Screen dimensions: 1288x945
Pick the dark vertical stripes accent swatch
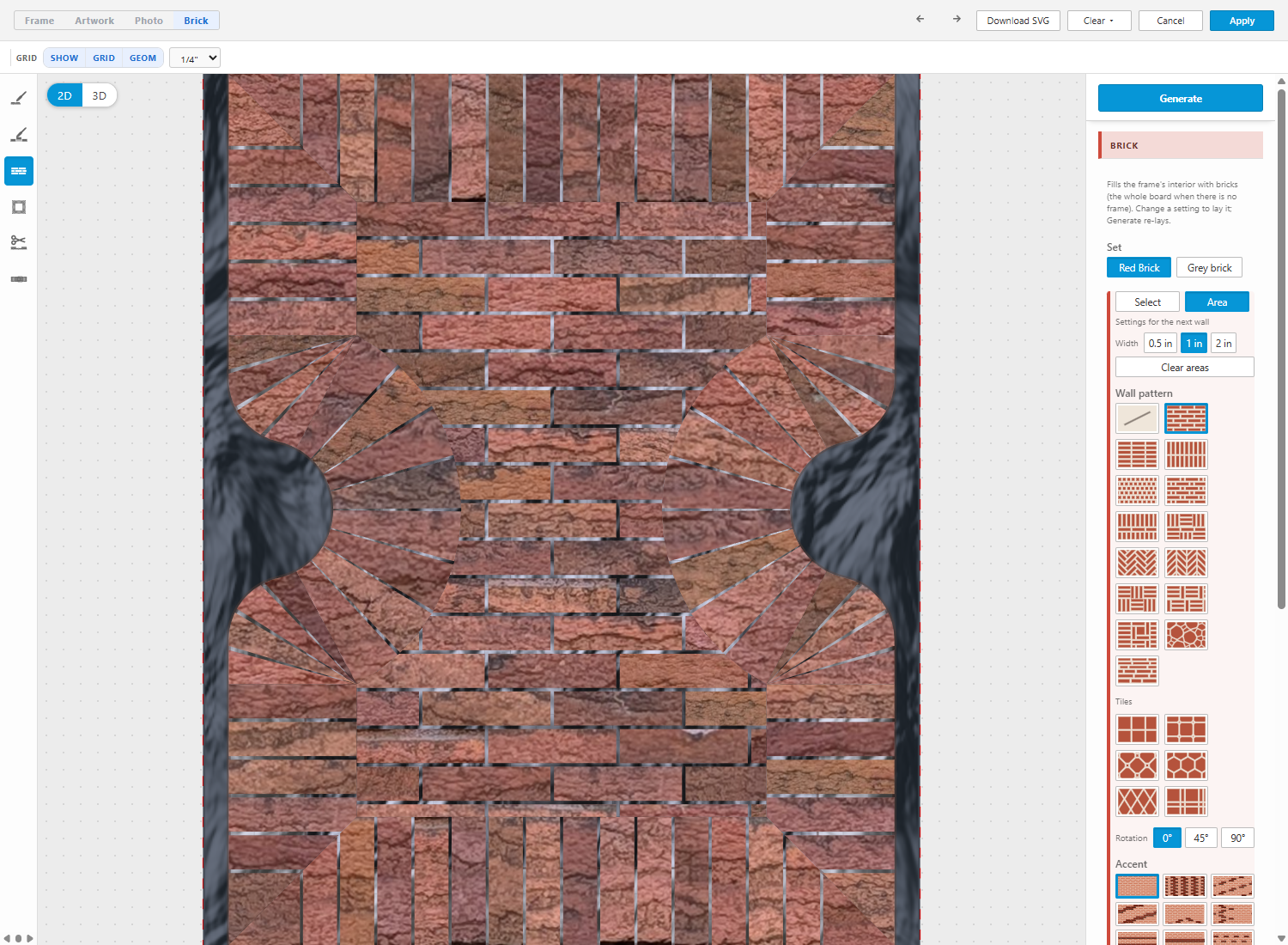(x=1185, y=886)
